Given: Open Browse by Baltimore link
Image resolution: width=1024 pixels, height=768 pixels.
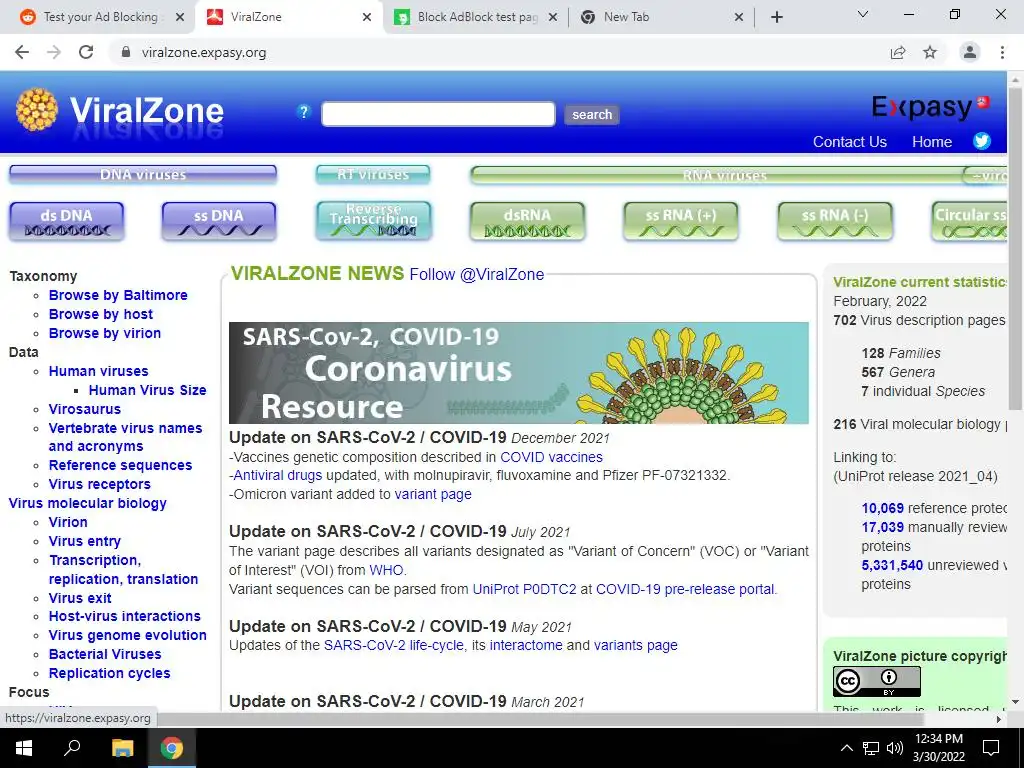Looking at the screenshot, I should [118, 295].
